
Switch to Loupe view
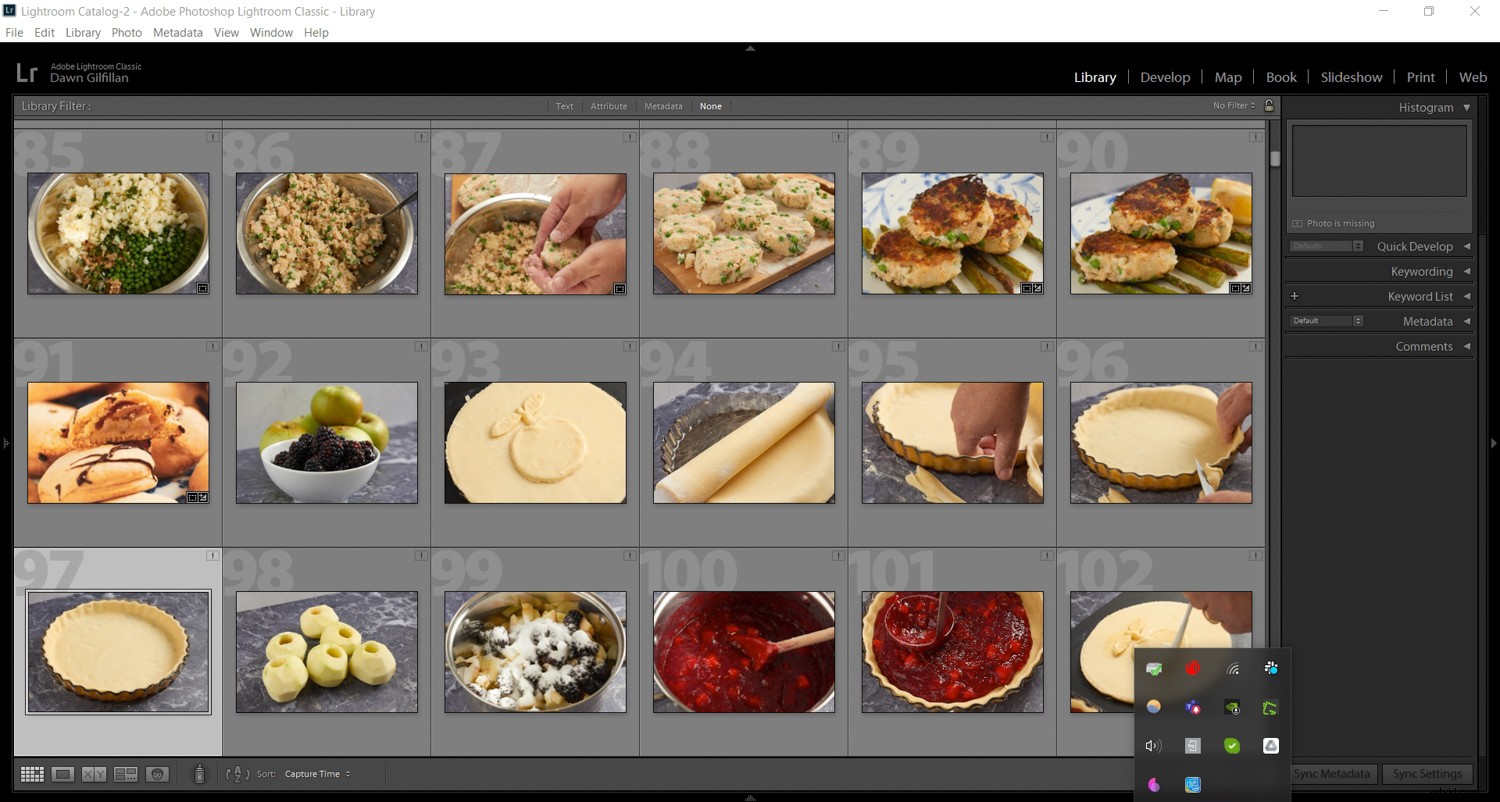(62, 773)
